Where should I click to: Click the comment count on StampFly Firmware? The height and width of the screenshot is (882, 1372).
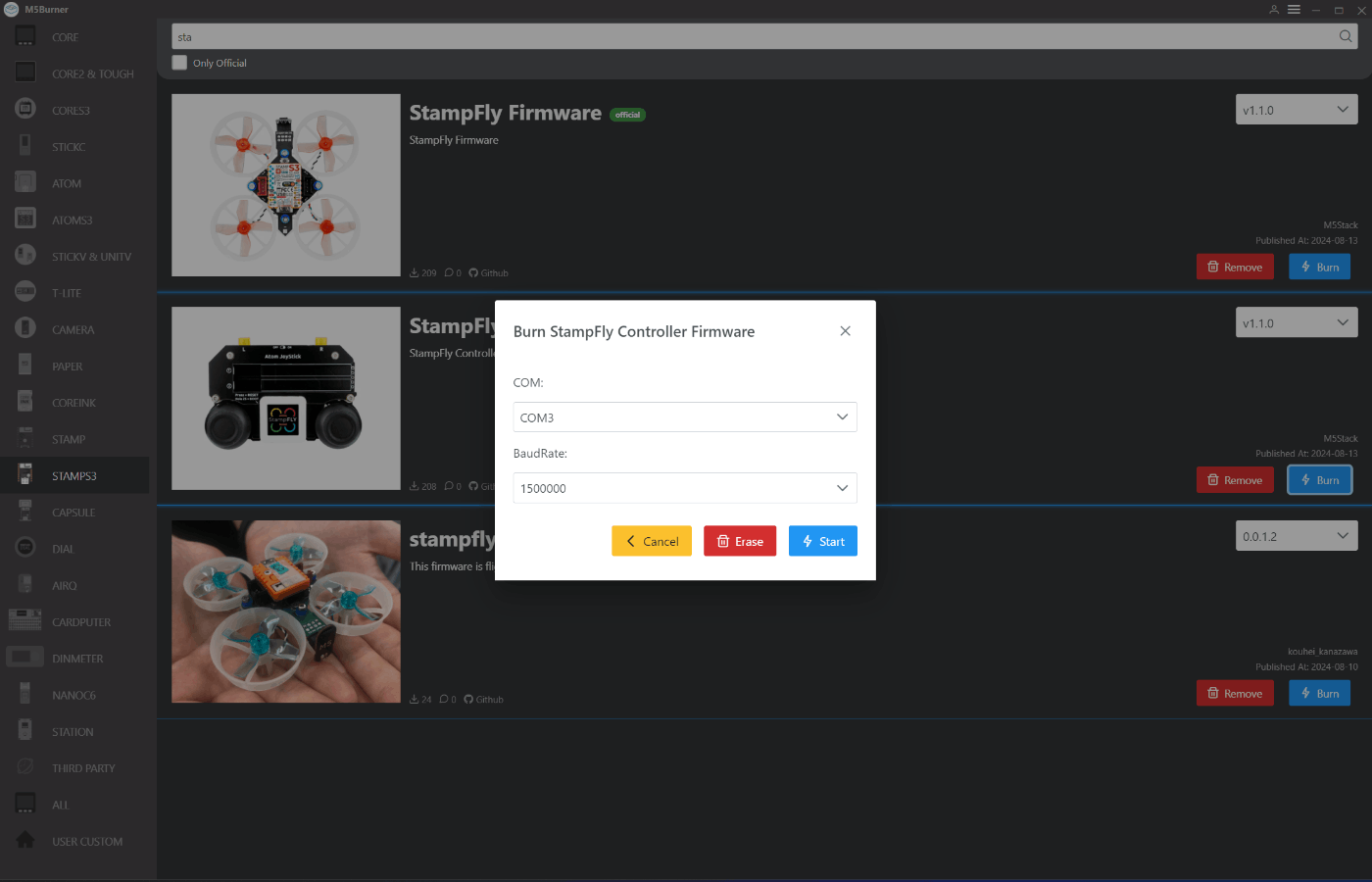(453, 272)
